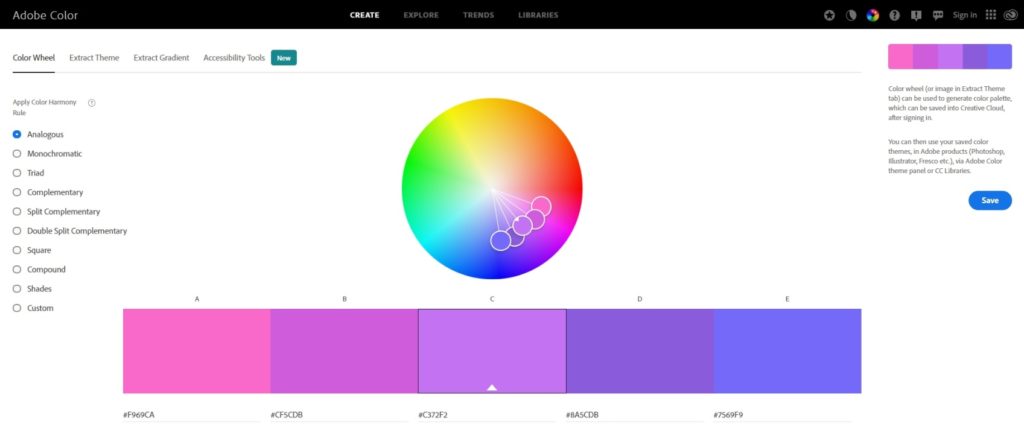The width and height of the screenshot is (1024, 427).
Task: Switch to the Extract Theme tab
Action: (94, 57)
